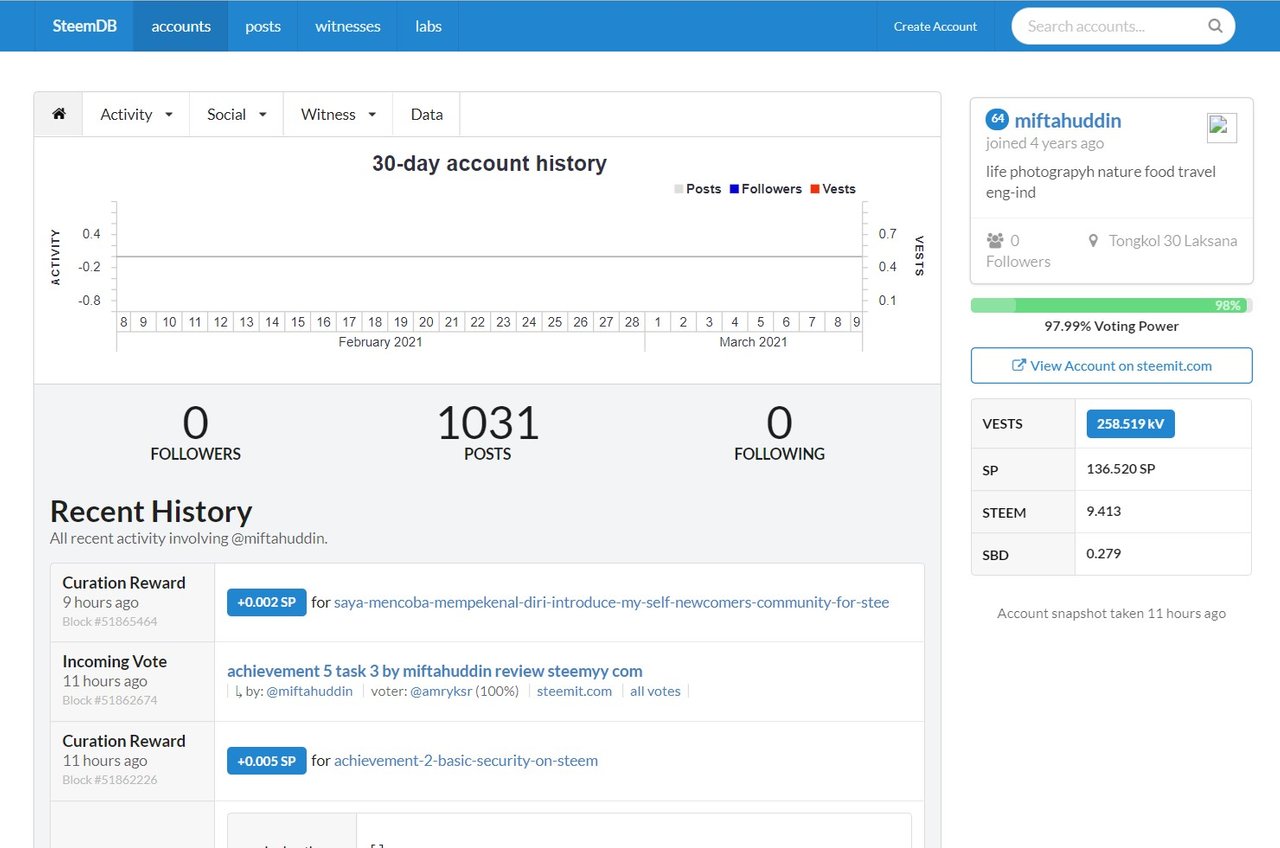Click the 0 FOLLOWING count

click(779, 433)
